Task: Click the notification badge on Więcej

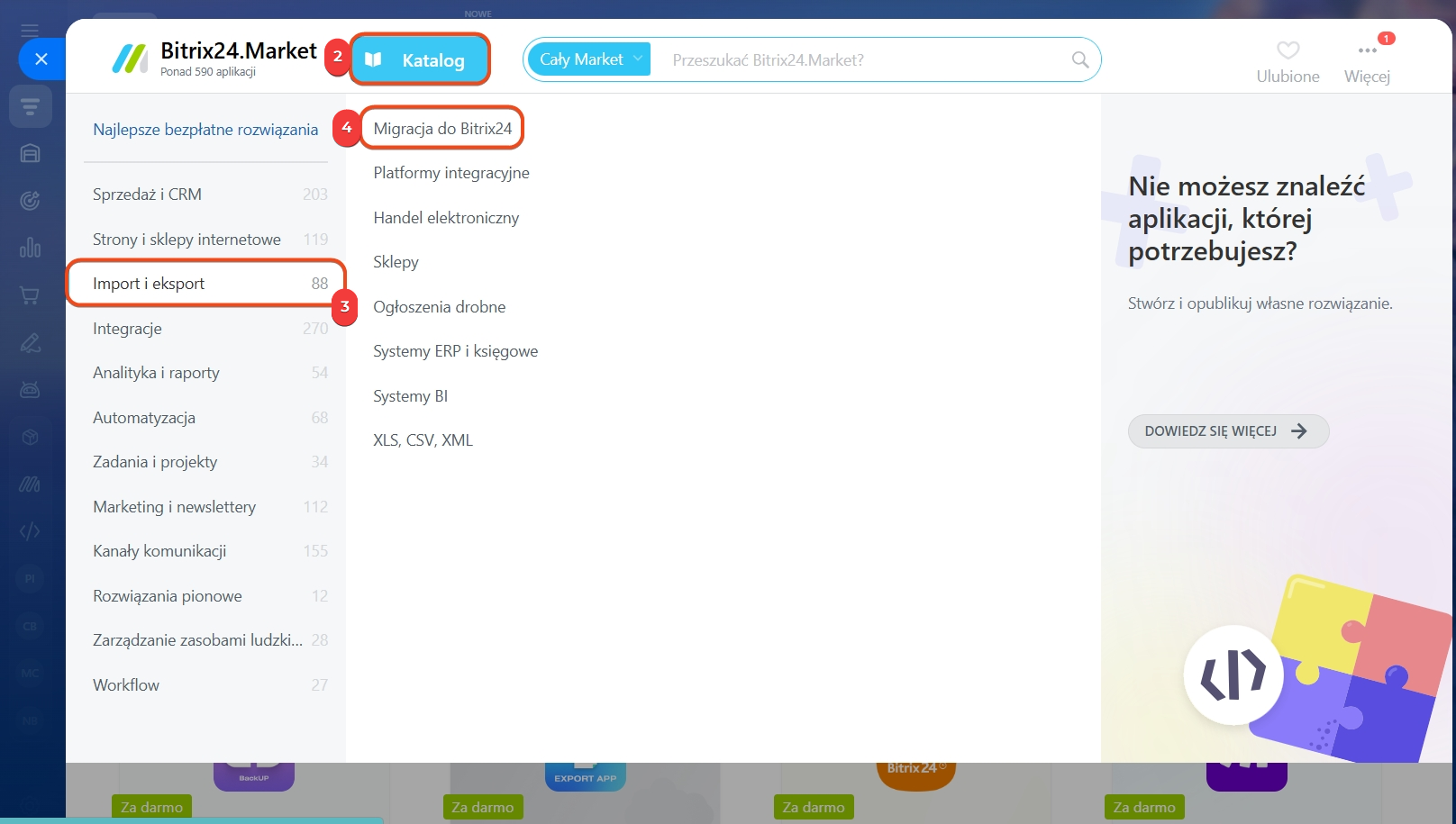Action: [1387, 39]
